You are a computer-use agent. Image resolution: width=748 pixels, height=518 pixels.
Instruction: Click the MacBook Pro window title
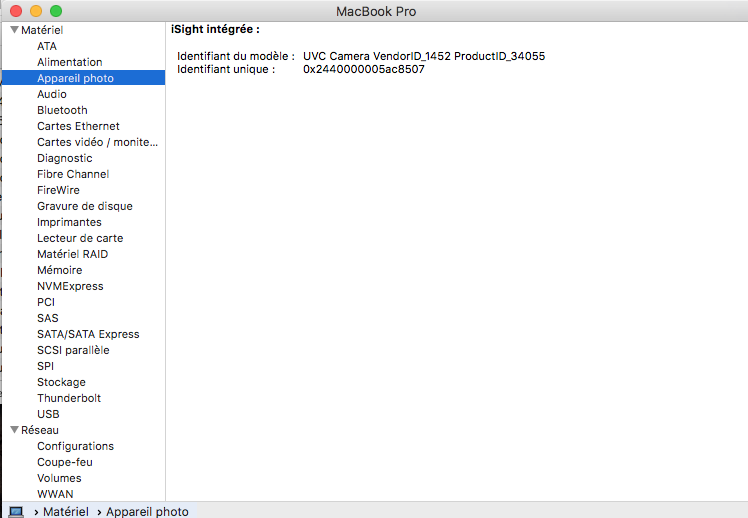point(376,11)
